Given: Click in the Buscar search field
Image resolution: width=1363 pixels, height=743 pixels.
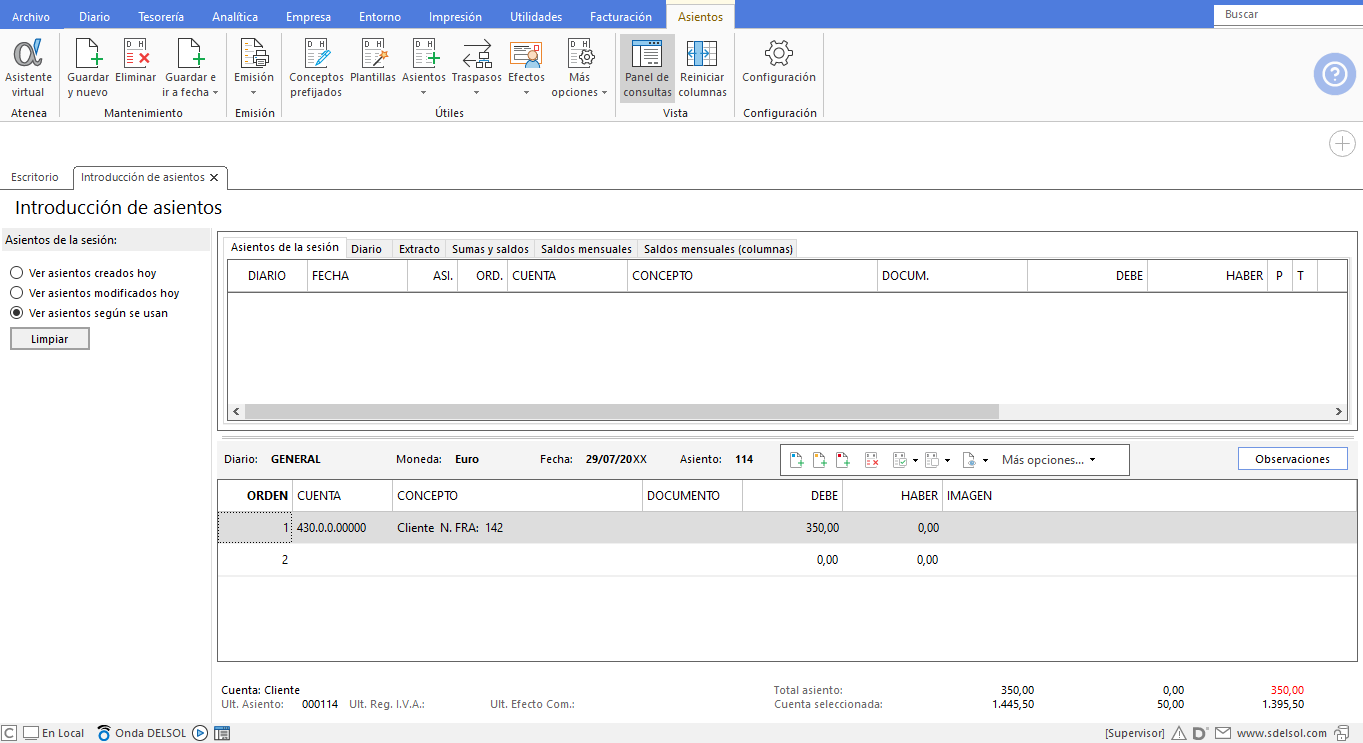Looking at the screenshot, I should [x=1288, y=15].
